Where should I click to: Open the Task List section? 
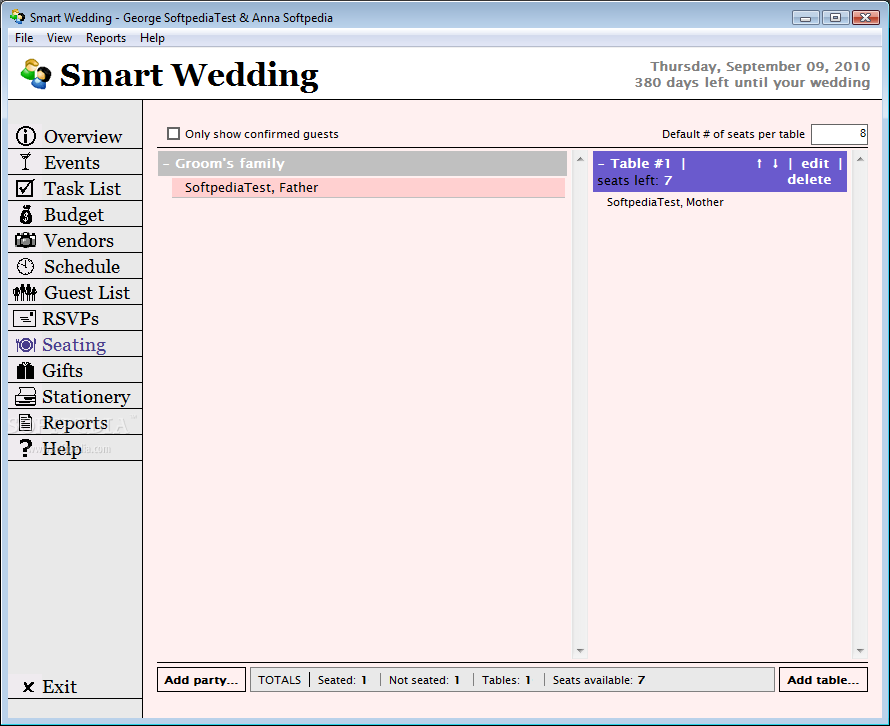[x=82, y=188]
